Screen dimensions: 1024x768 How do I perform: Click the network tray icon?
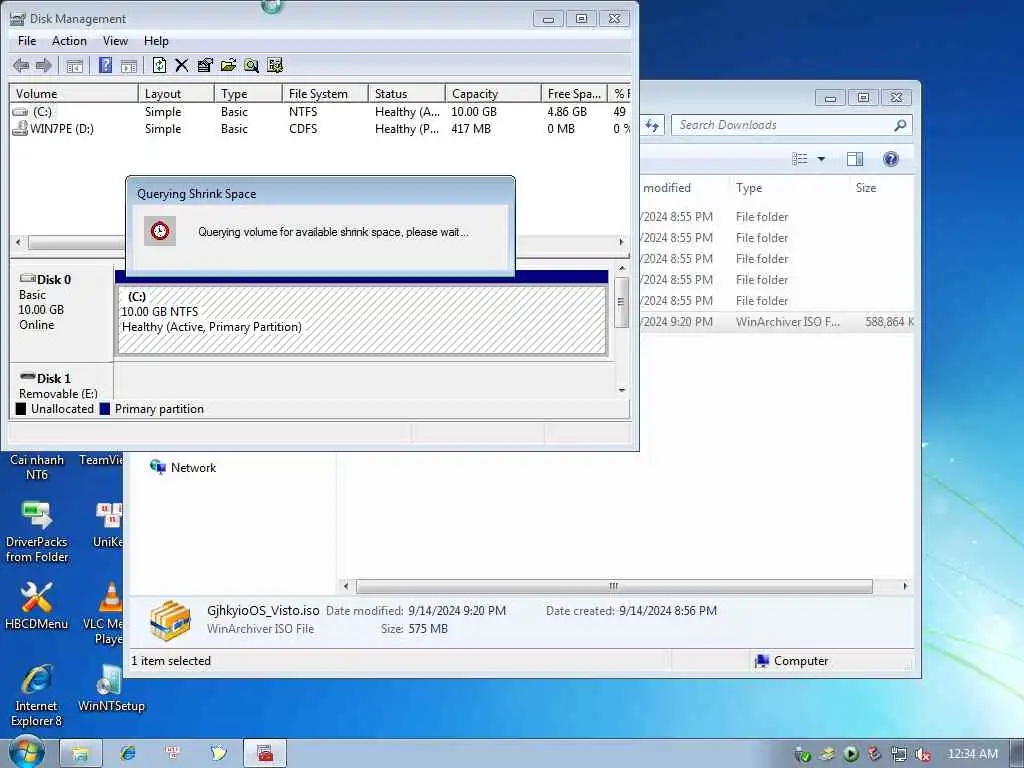coord(899,754)
